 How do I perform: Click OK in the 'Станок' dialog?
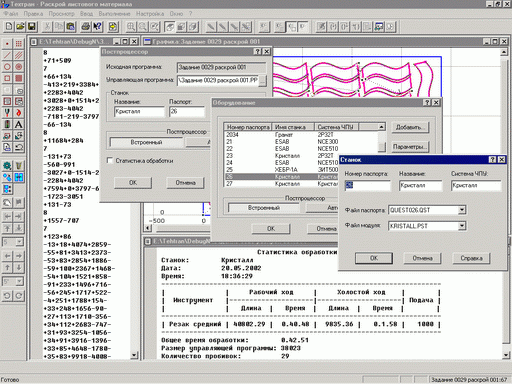coord(374,258)
